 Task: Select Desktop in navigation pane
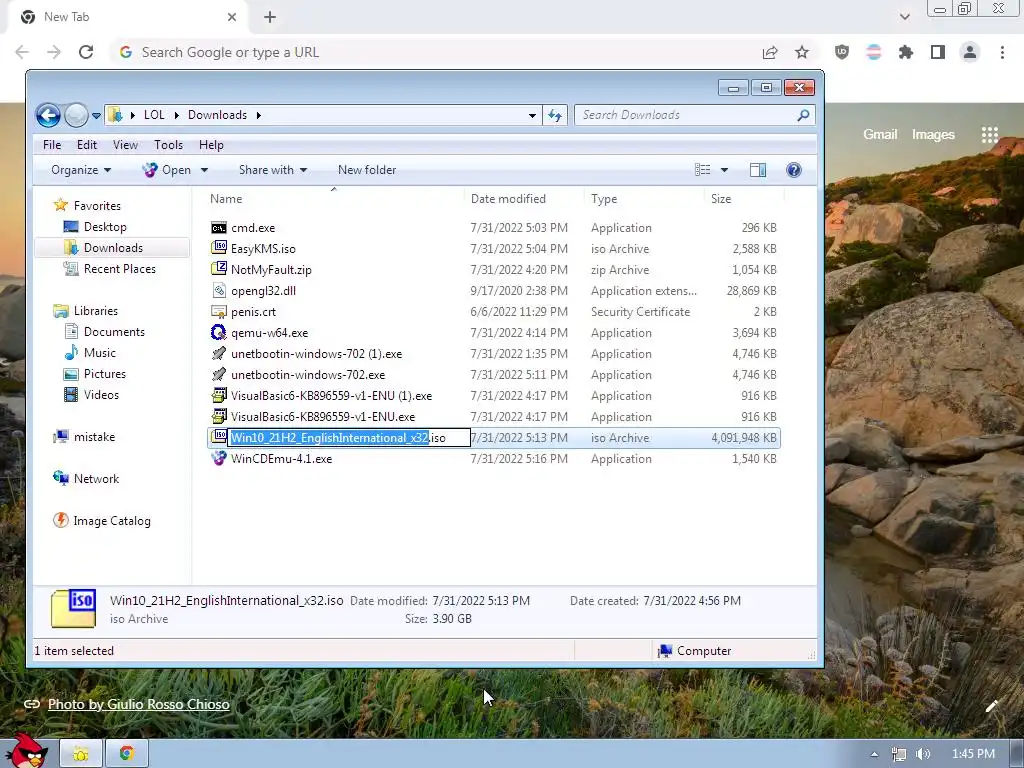coord(105,227)
